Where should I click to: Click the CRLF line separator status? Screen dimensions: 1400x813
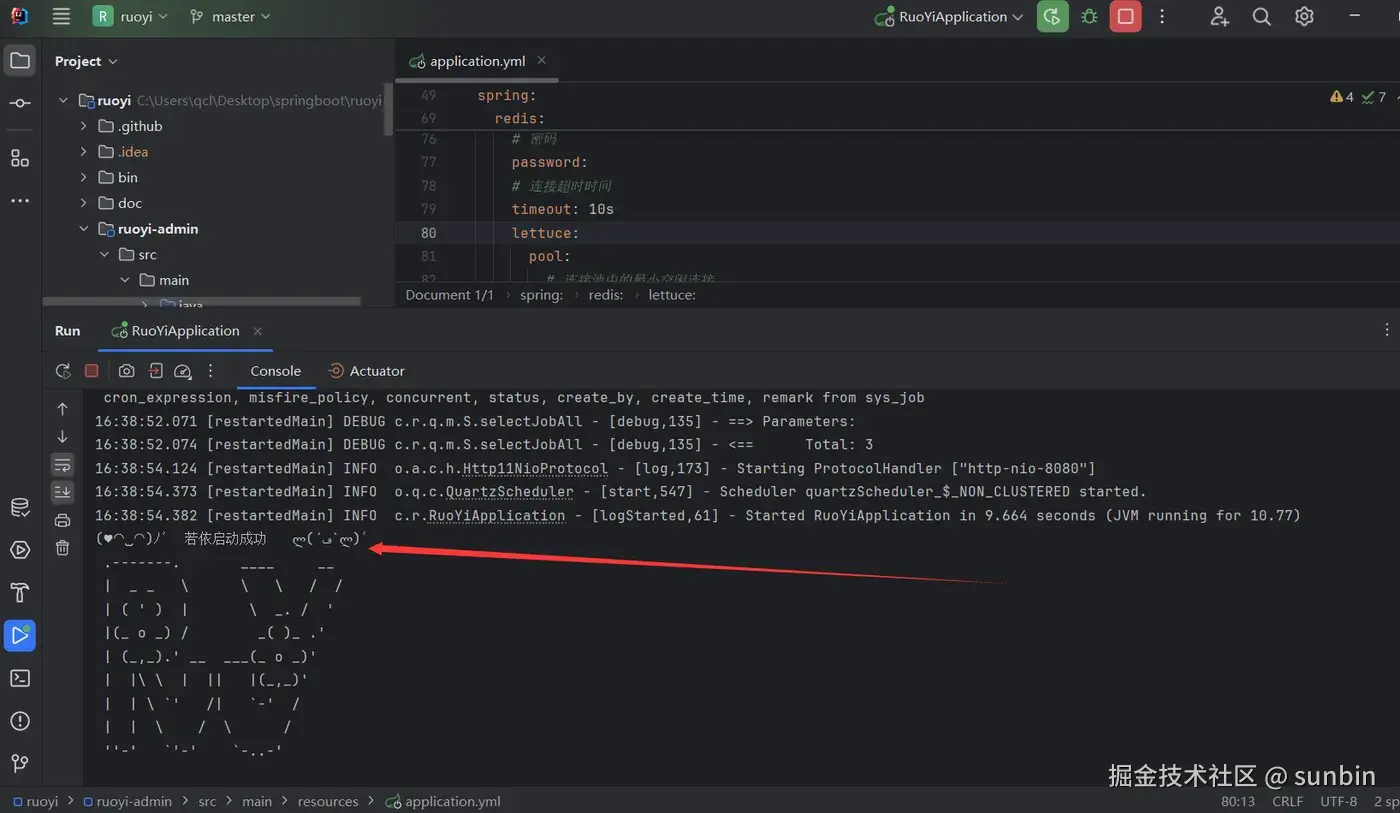[x=1287, y=801]
